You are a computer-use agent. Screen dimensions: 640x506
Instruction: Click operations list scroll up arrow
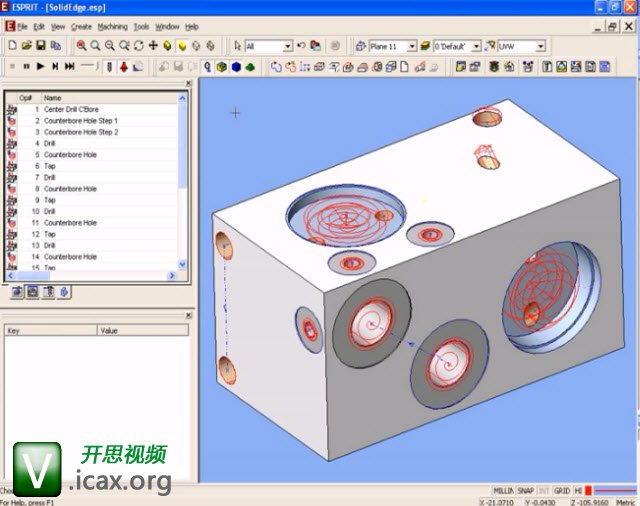[182, 98]
